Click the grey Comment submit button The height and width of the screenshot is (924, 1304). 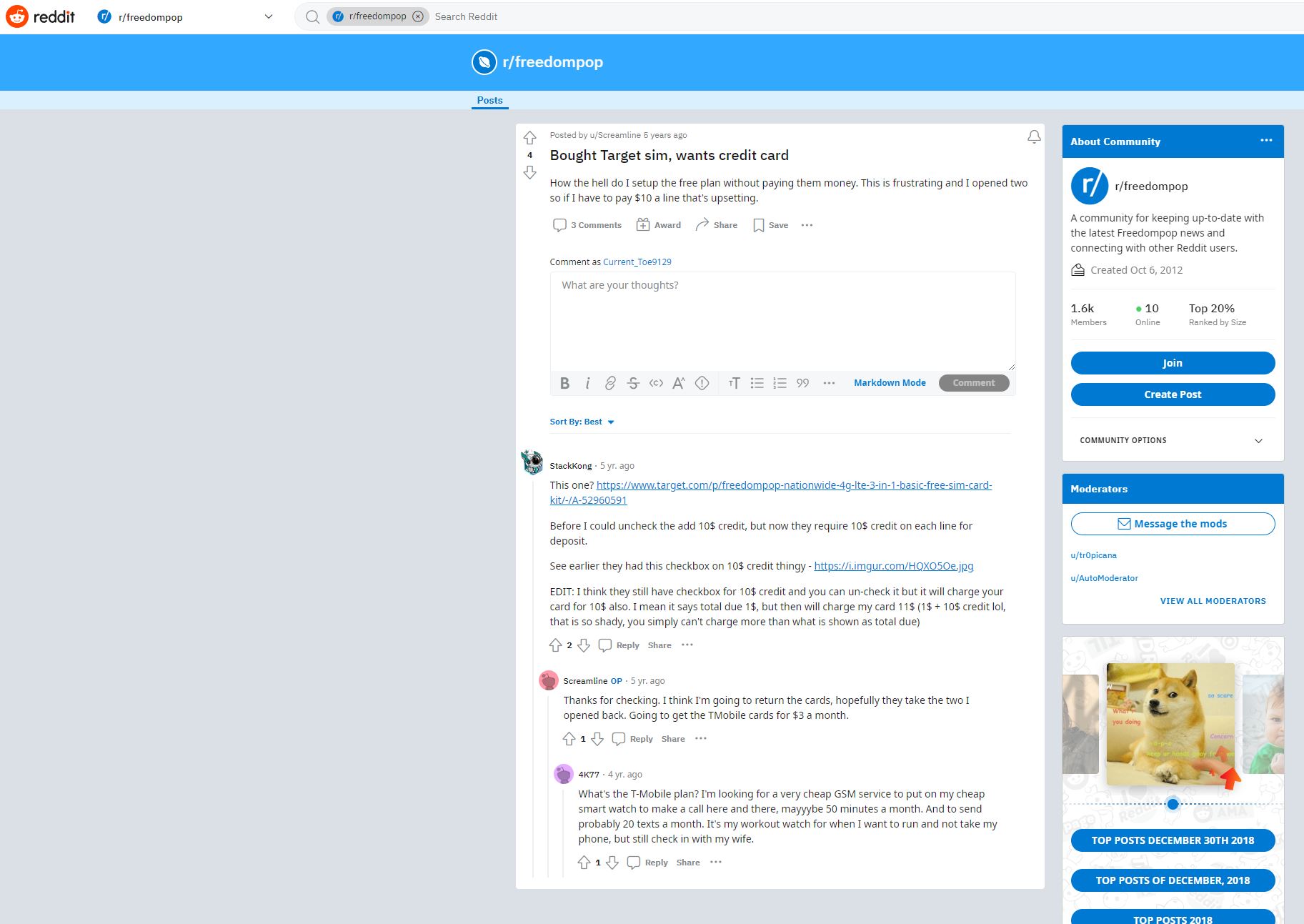(x=974, y=383)
